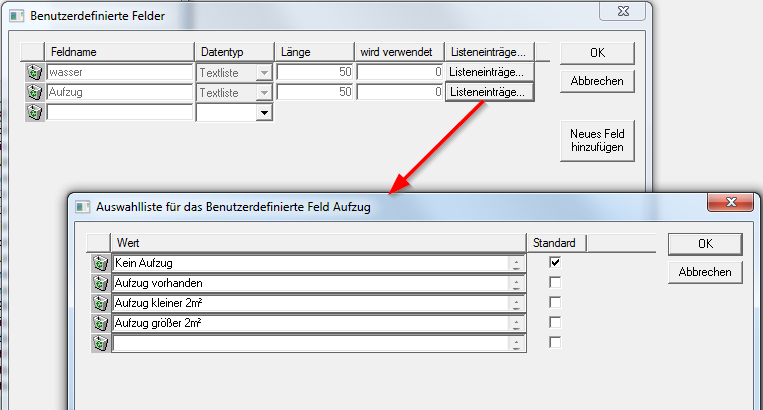Click the trash icon of the empty field row
Image resolution: width=763 pixels, height=410 pixels.
click(34, 112)
